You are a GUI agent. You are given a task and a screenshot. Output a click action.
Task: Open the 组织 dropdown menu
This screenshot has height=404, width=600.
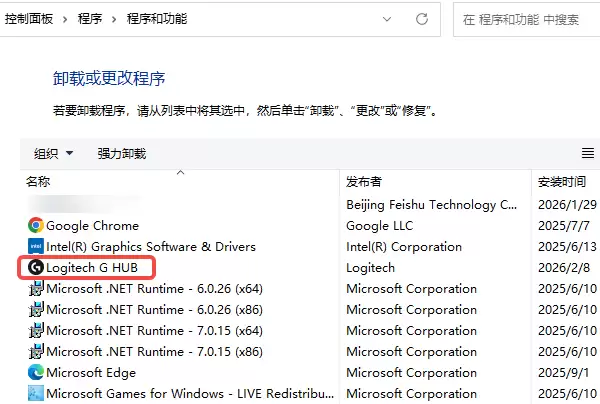point(53,154)
